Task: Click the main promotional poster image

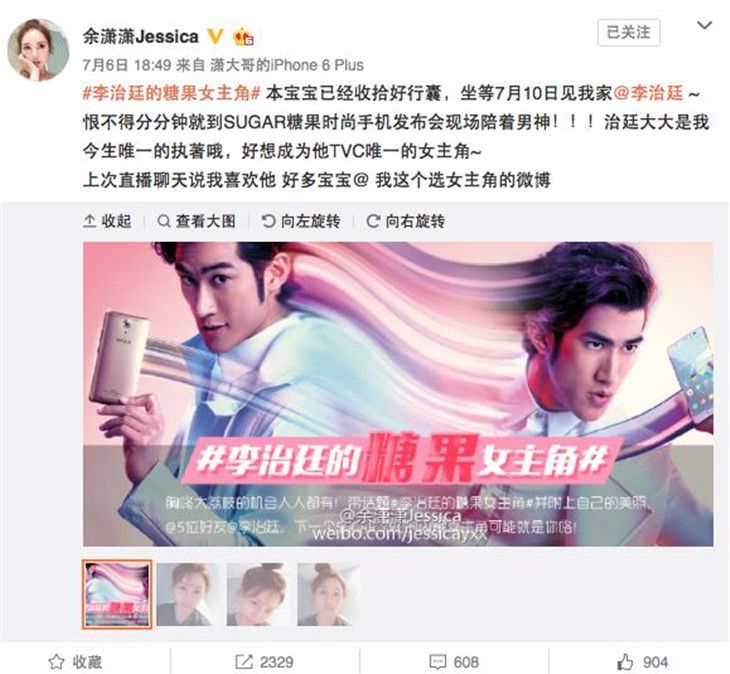Action: point(398,394)
